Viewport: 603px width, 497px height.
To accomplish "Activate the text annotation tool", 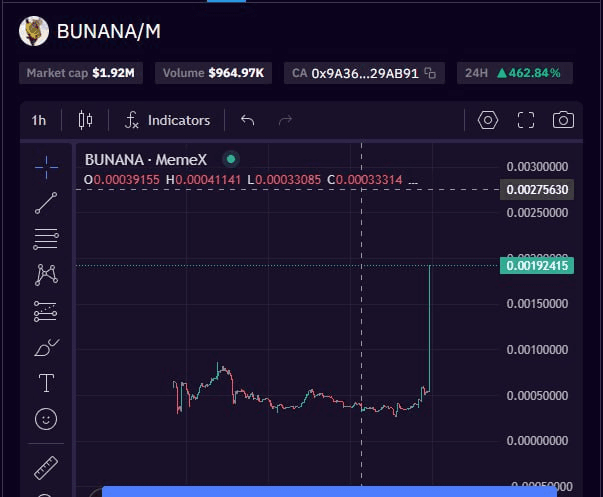I will coord(46,383).
